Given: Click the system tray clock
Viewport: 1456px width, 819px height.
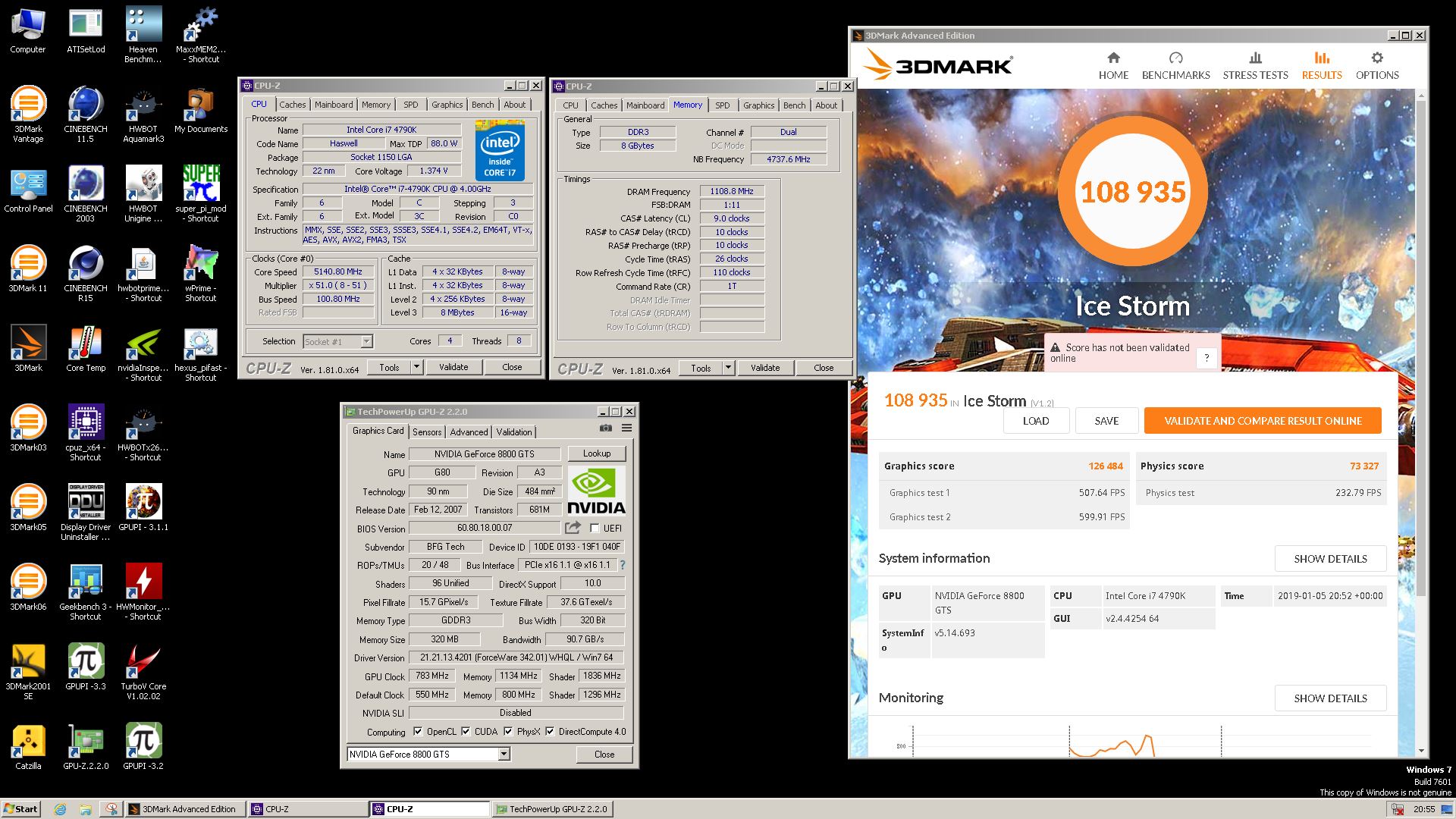Looking at the screenshot, I should pyautogui.click(x=1423, y=809).
